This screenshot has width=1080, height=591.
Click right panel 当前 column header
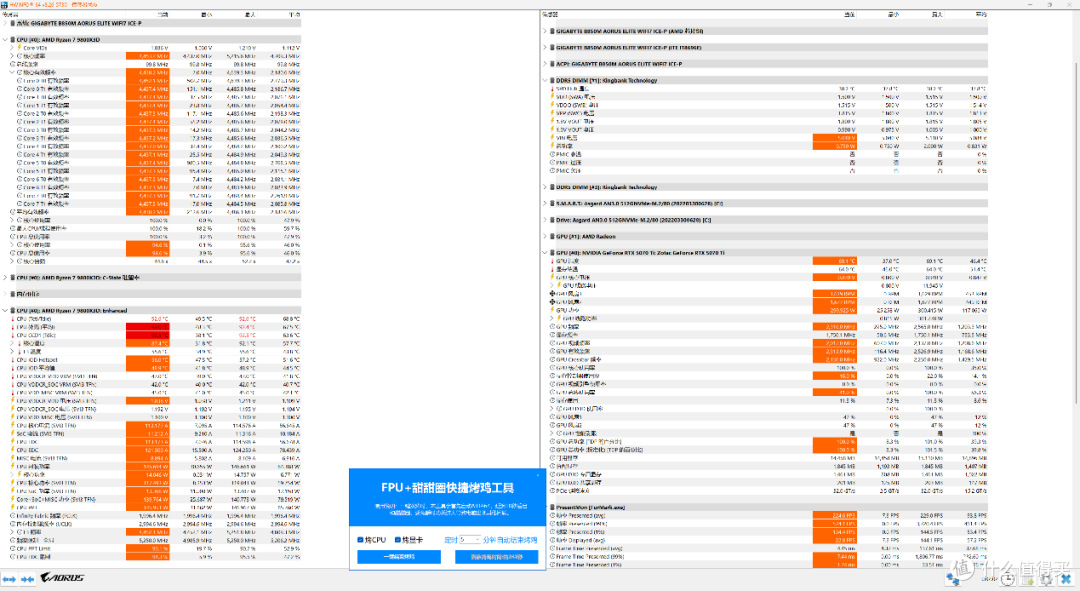(x=849, y=14)
